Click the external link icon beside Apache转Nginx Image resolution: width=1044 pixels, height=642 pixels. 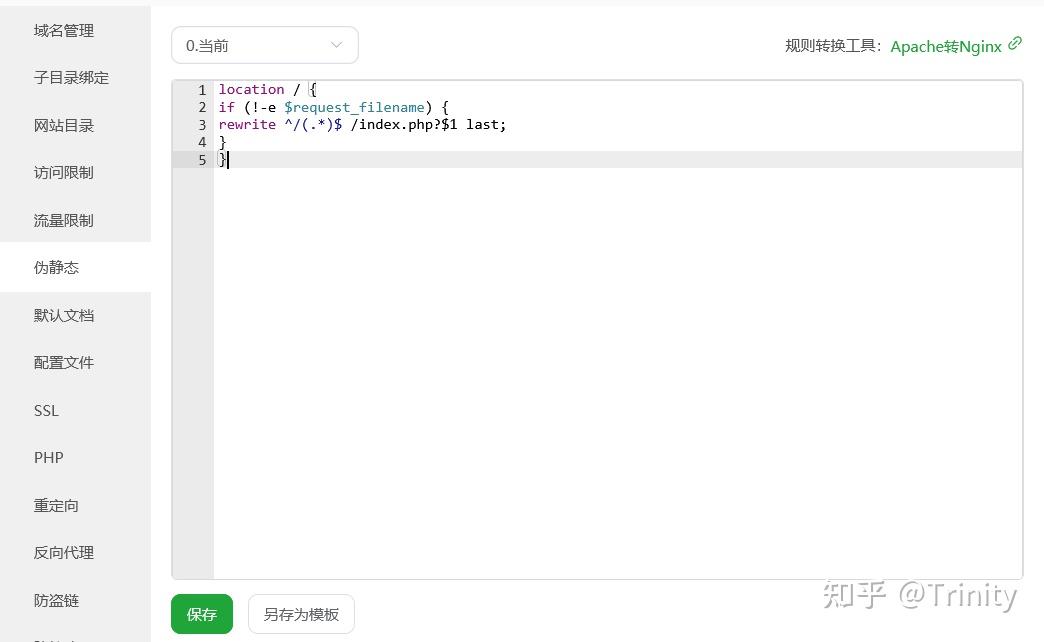click(1015, 44)
